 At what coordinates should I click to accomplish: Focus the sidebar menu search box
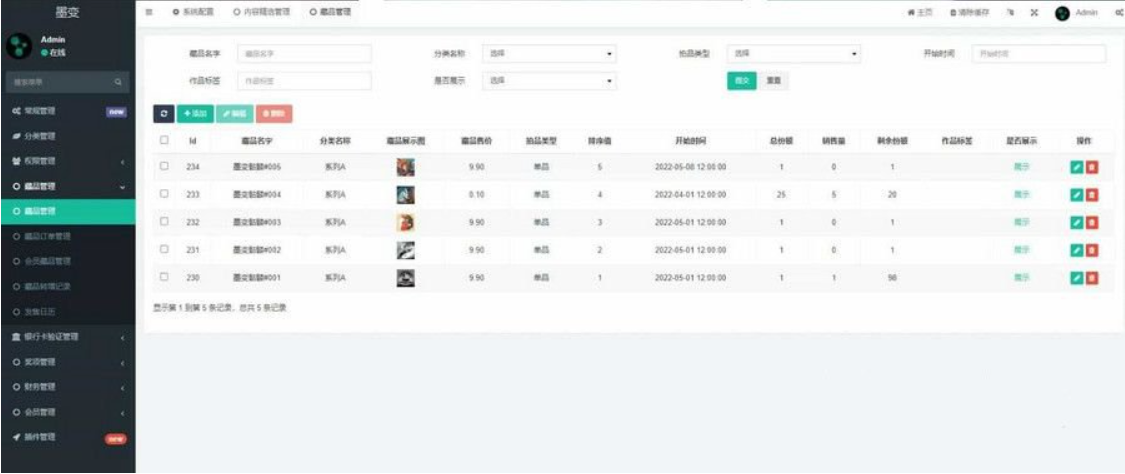point(67,82)
